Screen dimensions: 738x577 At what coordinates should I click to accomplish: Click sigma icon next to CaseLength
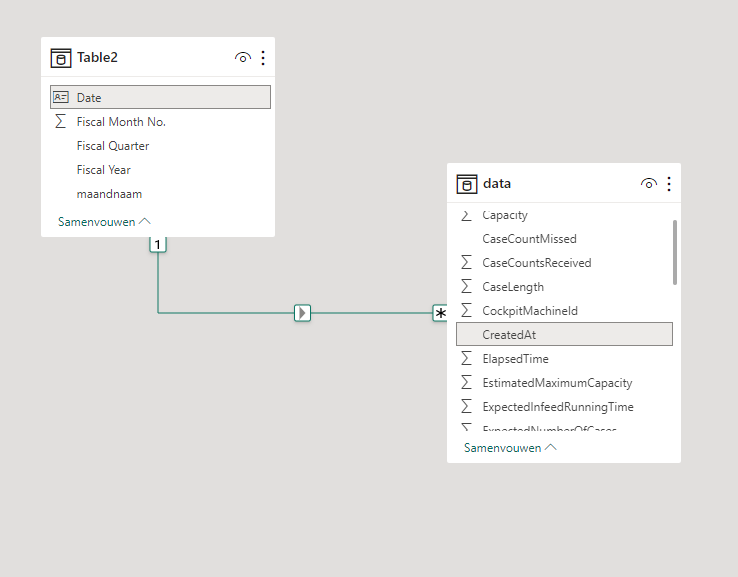pyautogui.click(x=466, y=286)
